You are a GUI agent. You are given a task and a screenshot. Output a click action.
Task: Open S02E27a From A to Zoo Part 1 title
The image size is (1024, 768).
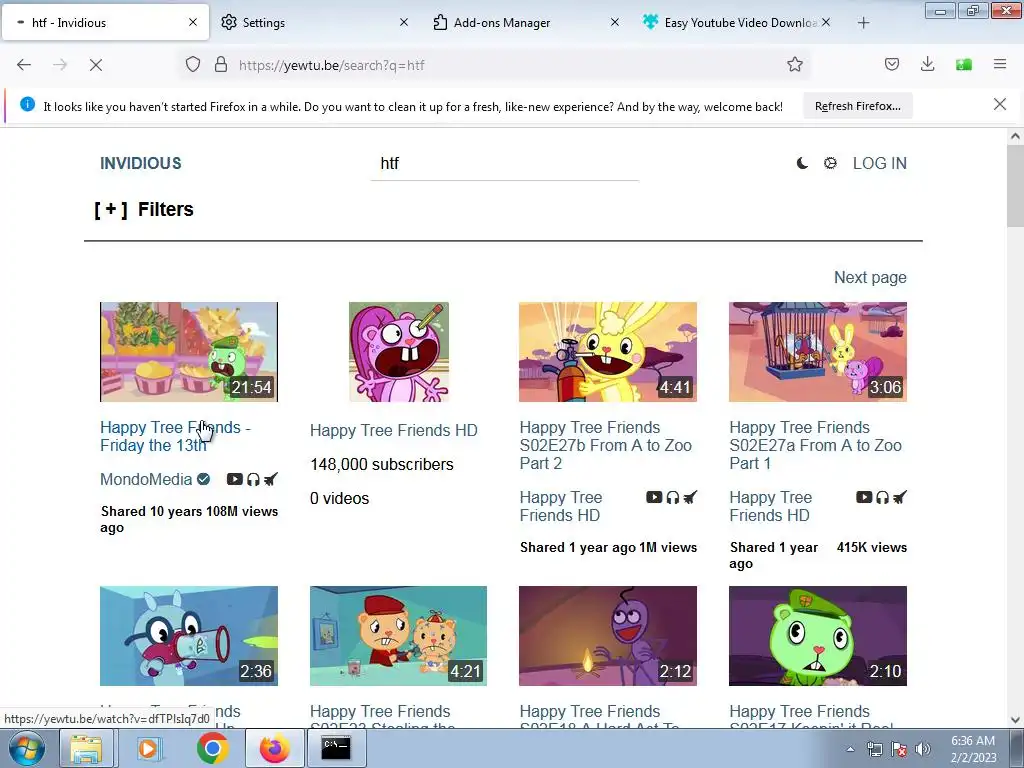815,445
